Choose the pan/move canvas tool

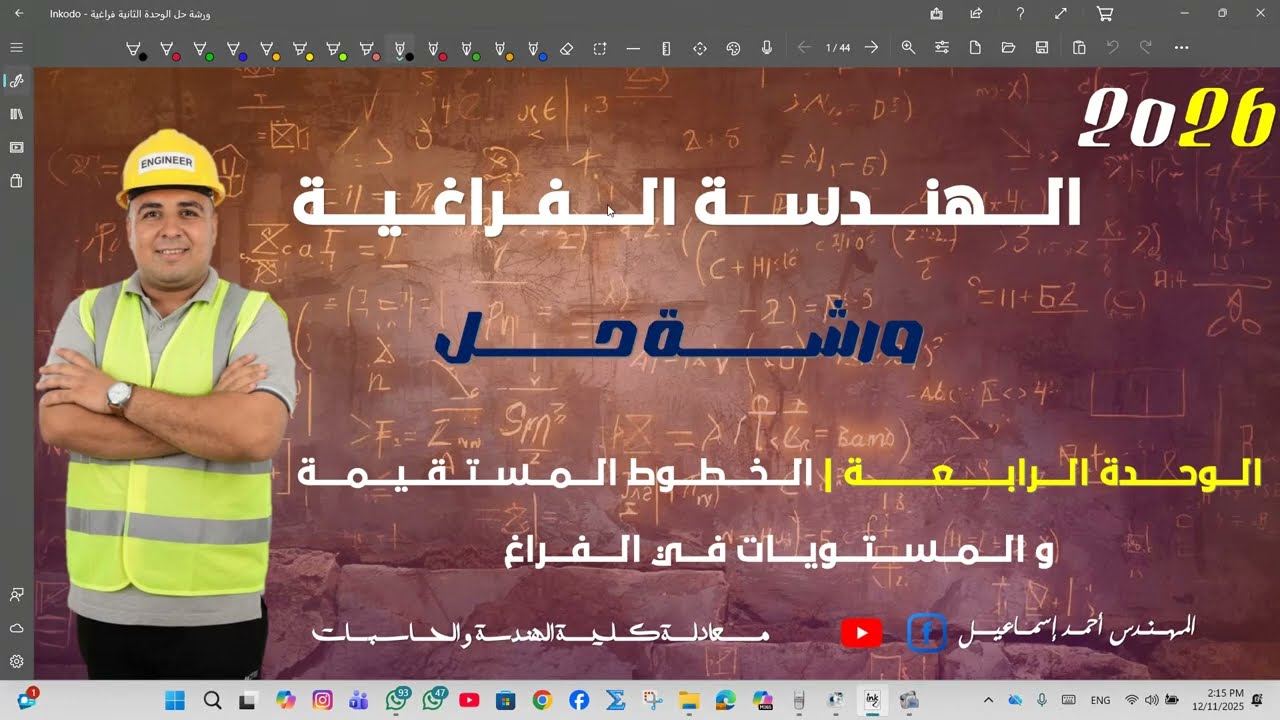pos(700,48)
